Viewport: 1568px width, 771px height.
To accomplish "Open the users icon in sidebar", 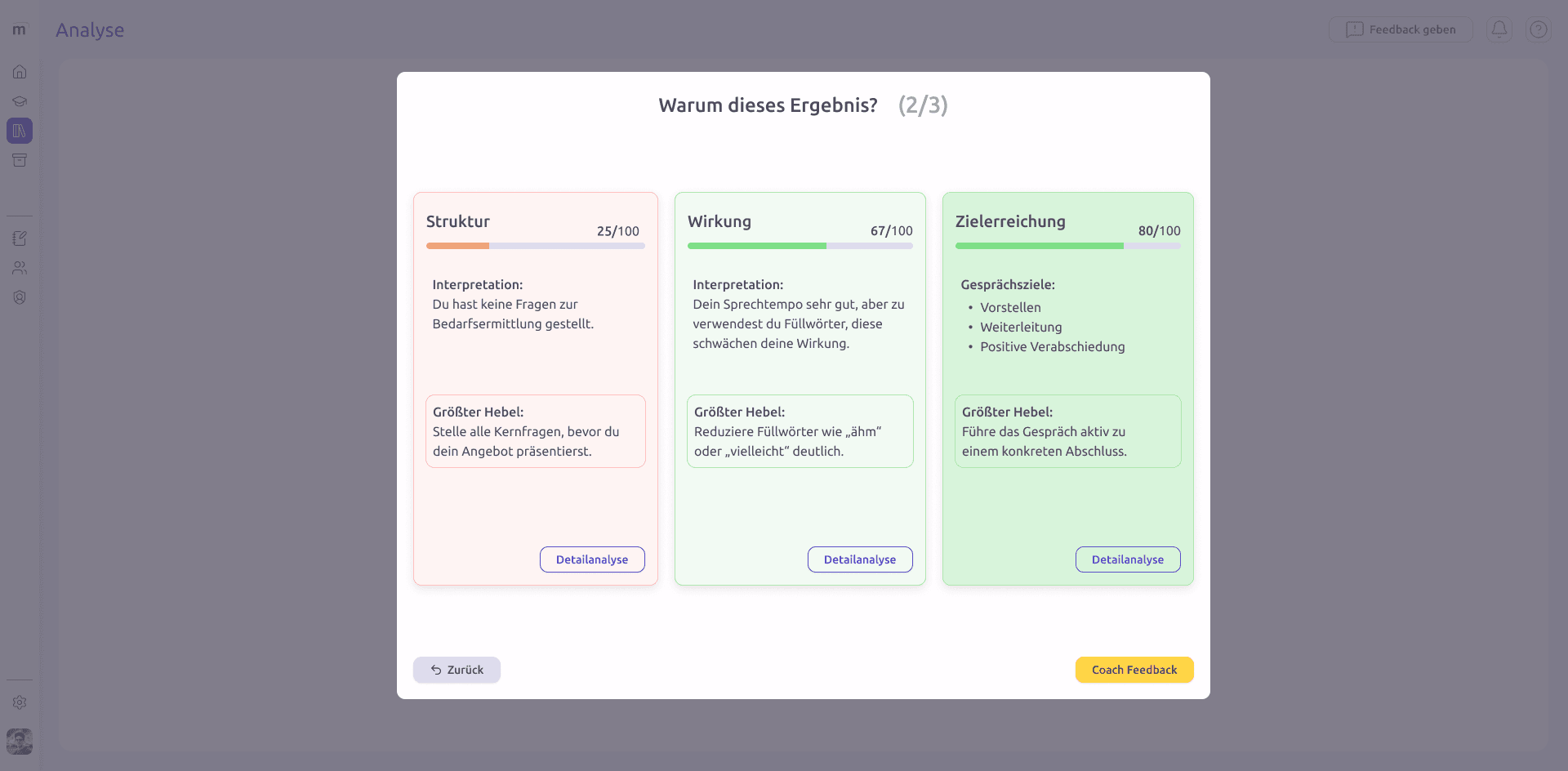I will [x=20, y=268].
